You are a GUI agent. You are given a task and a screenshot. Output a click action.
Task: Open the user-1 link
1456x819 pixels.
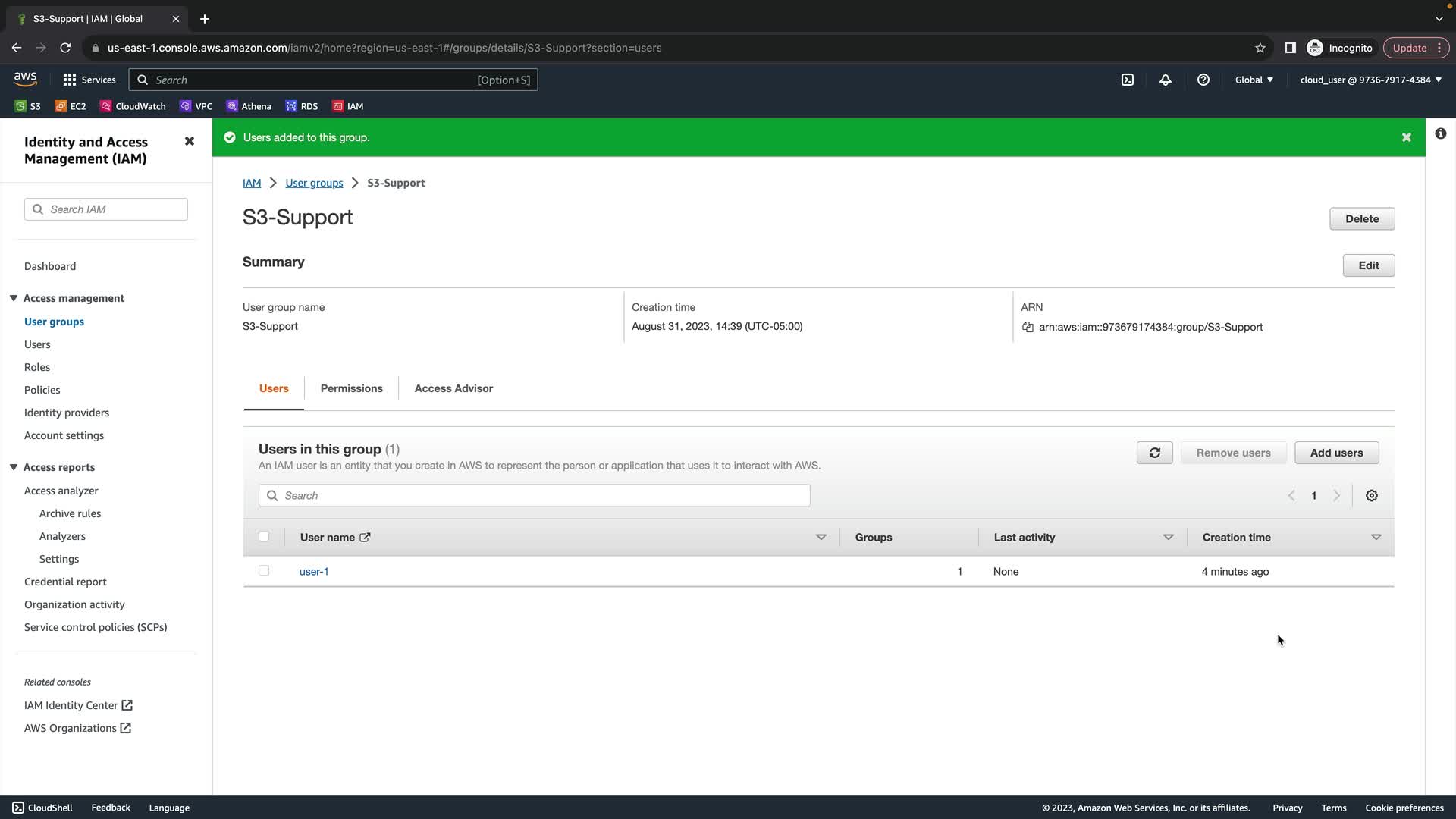[314, 572]
